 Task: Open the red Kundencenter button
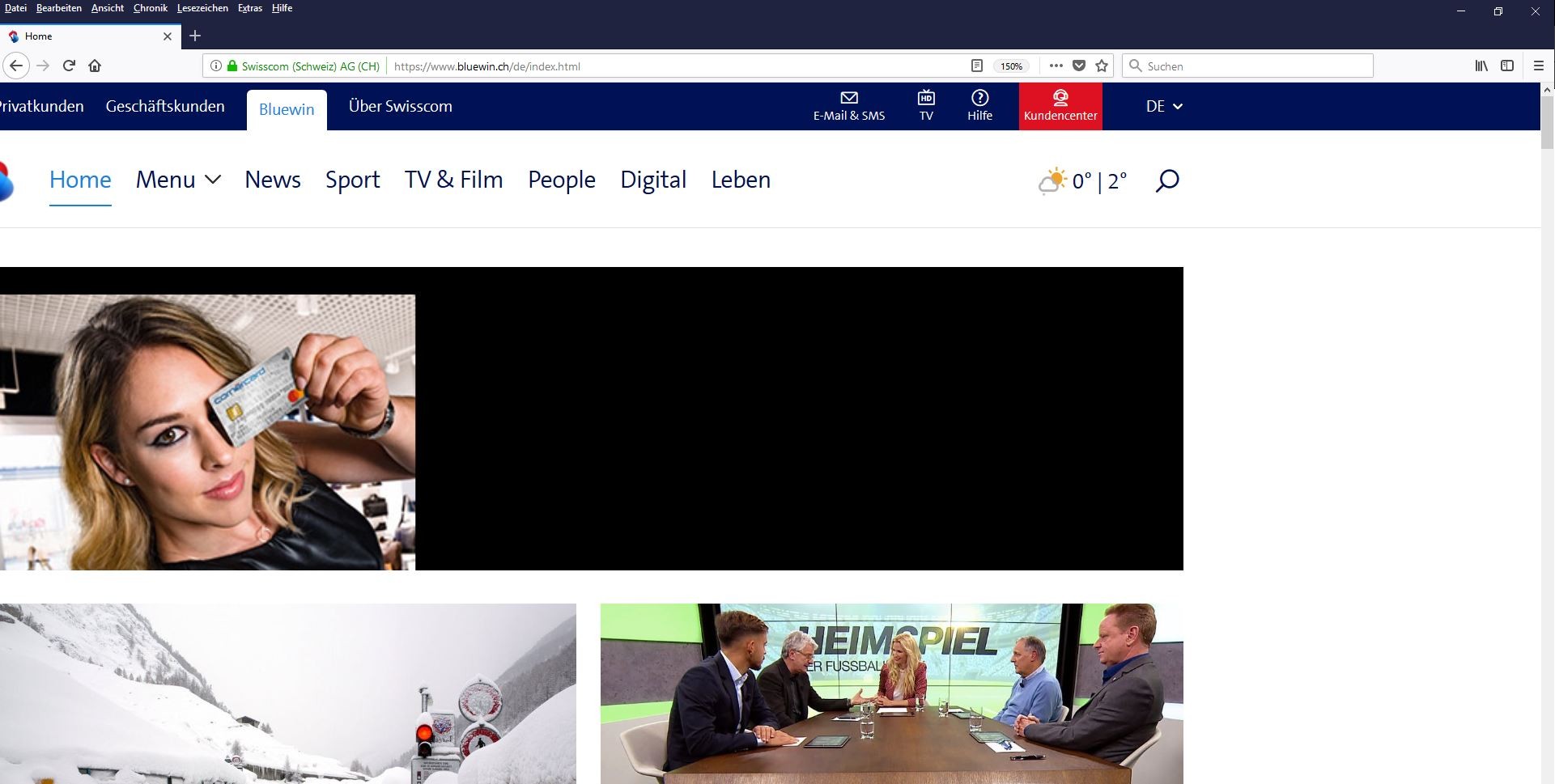(1060, 106)
